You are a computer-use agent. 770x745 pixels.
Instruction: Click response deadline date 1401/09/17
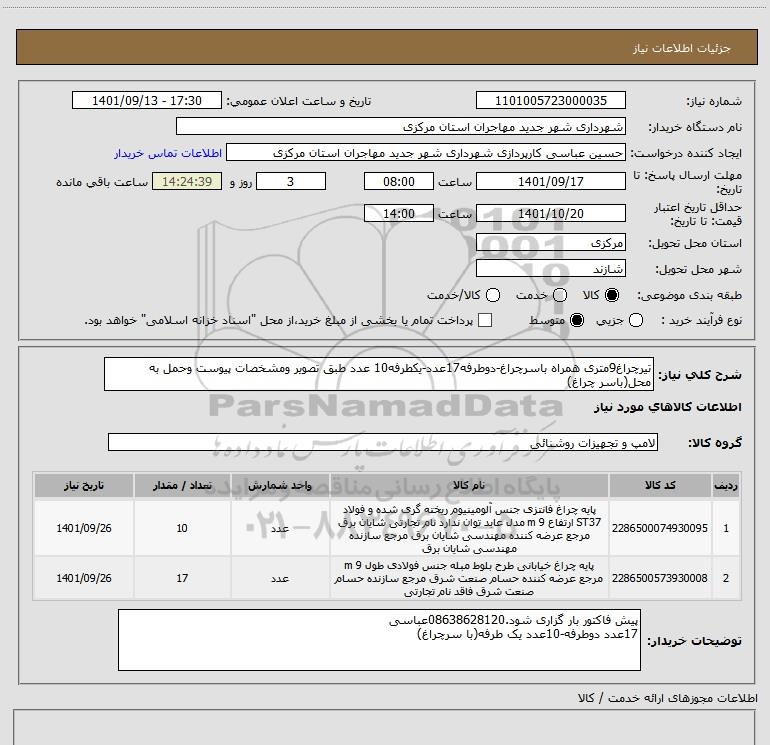click(550, 181)
